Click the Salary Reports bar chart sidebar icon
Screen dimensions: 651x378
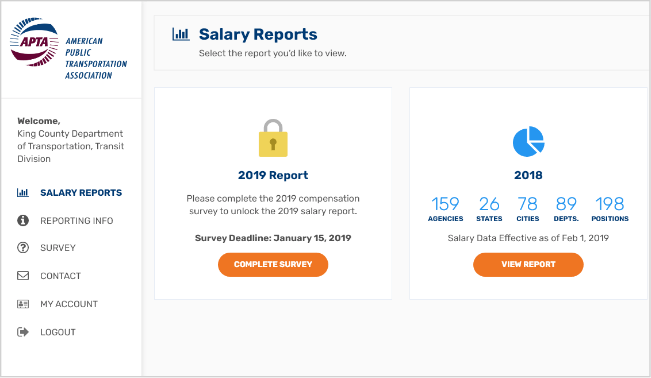click(23, 193)
